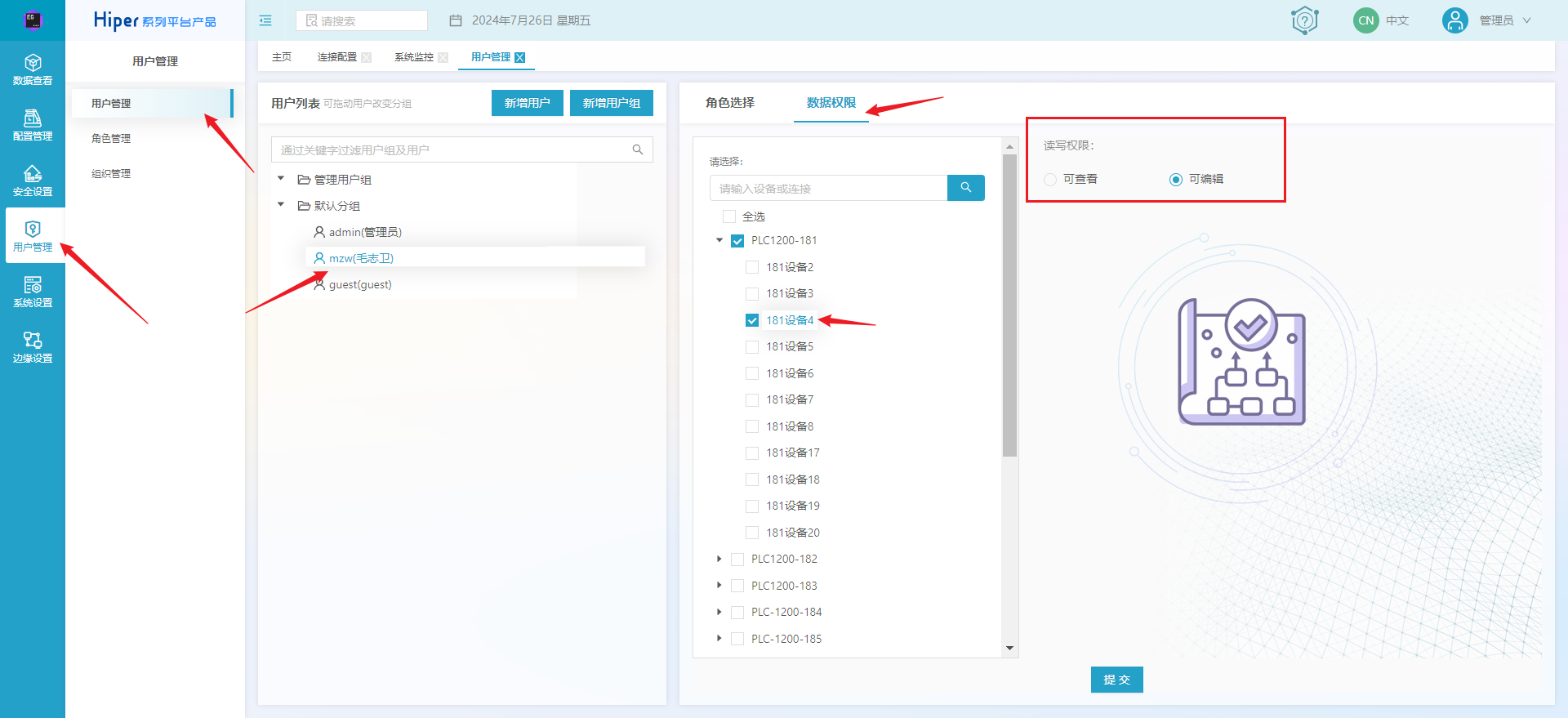
Task: Check the 181设备20 checkbox
Action: coord(752,533)
